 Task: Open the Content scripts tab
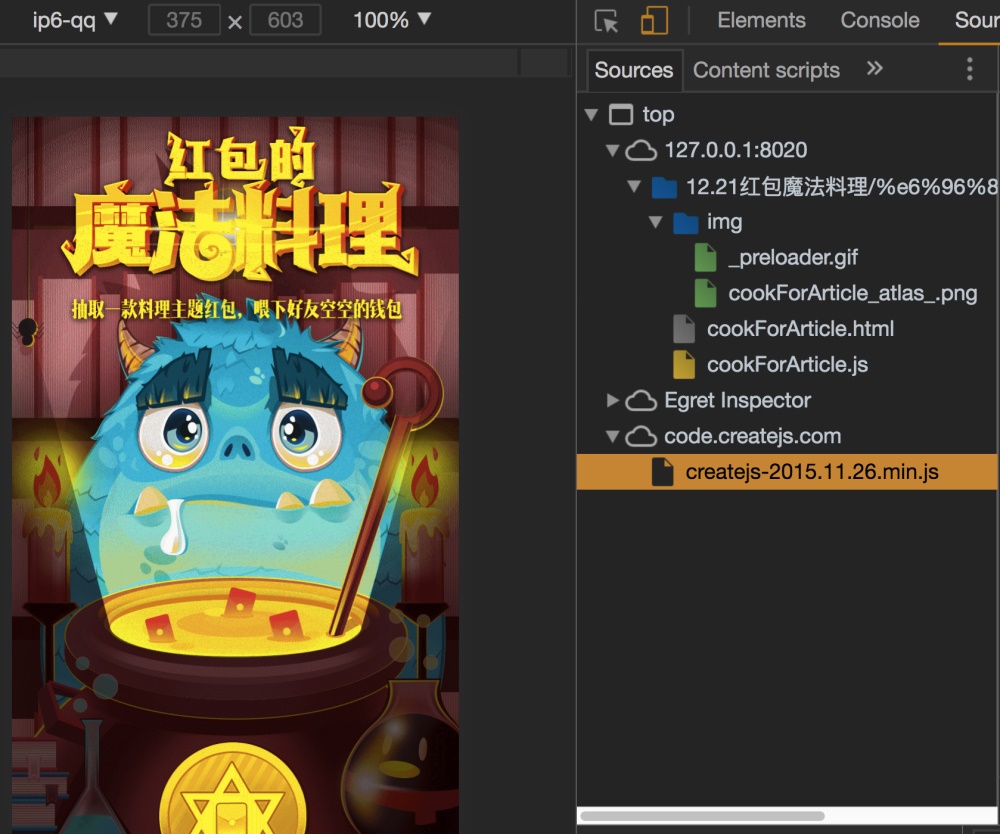(766, 70)
